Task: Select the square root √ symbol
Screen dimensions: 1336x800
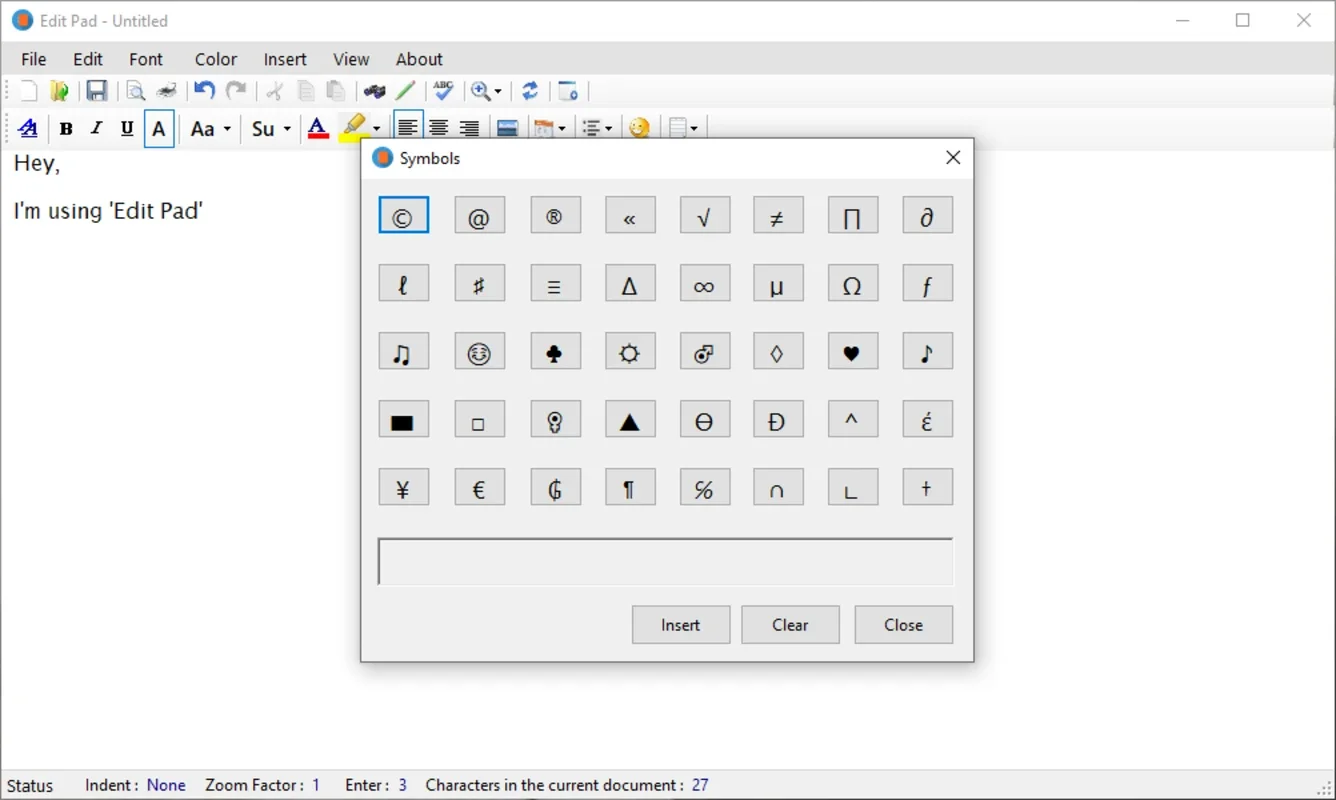Action: pos(704,215)
